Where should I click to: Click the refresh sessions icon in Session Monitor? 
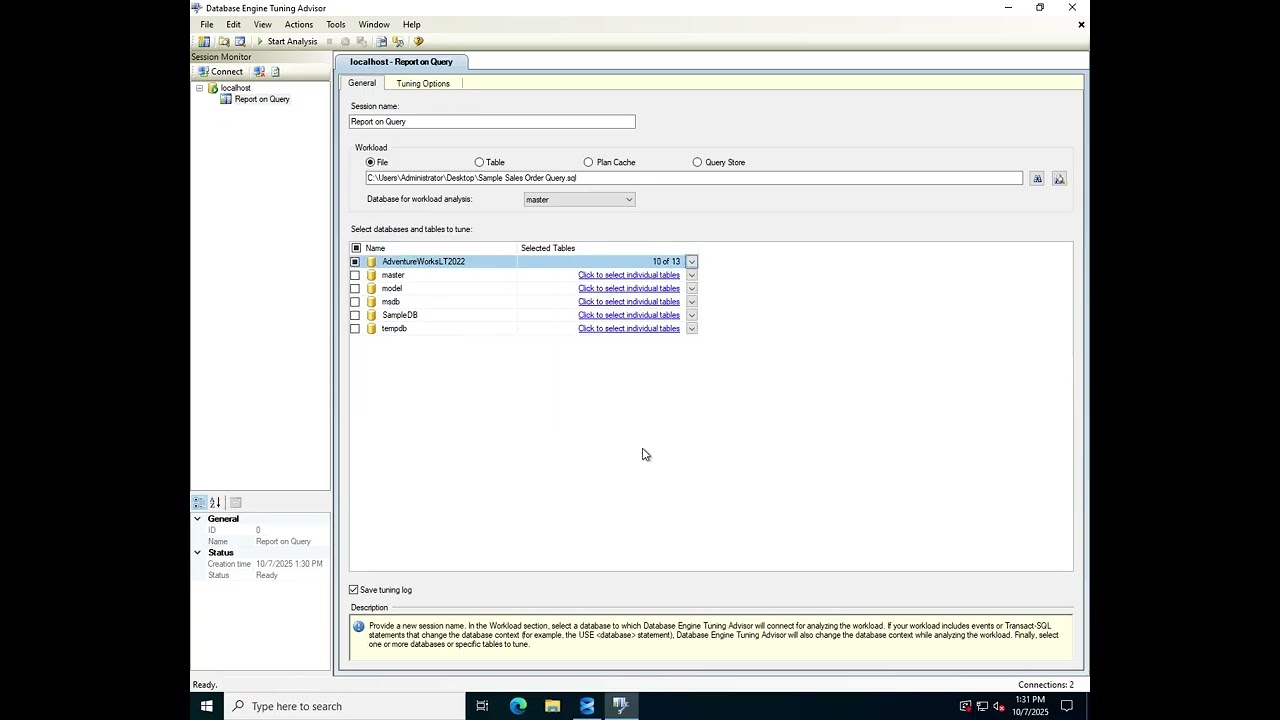pyautogui.click(x=276, y=72)
